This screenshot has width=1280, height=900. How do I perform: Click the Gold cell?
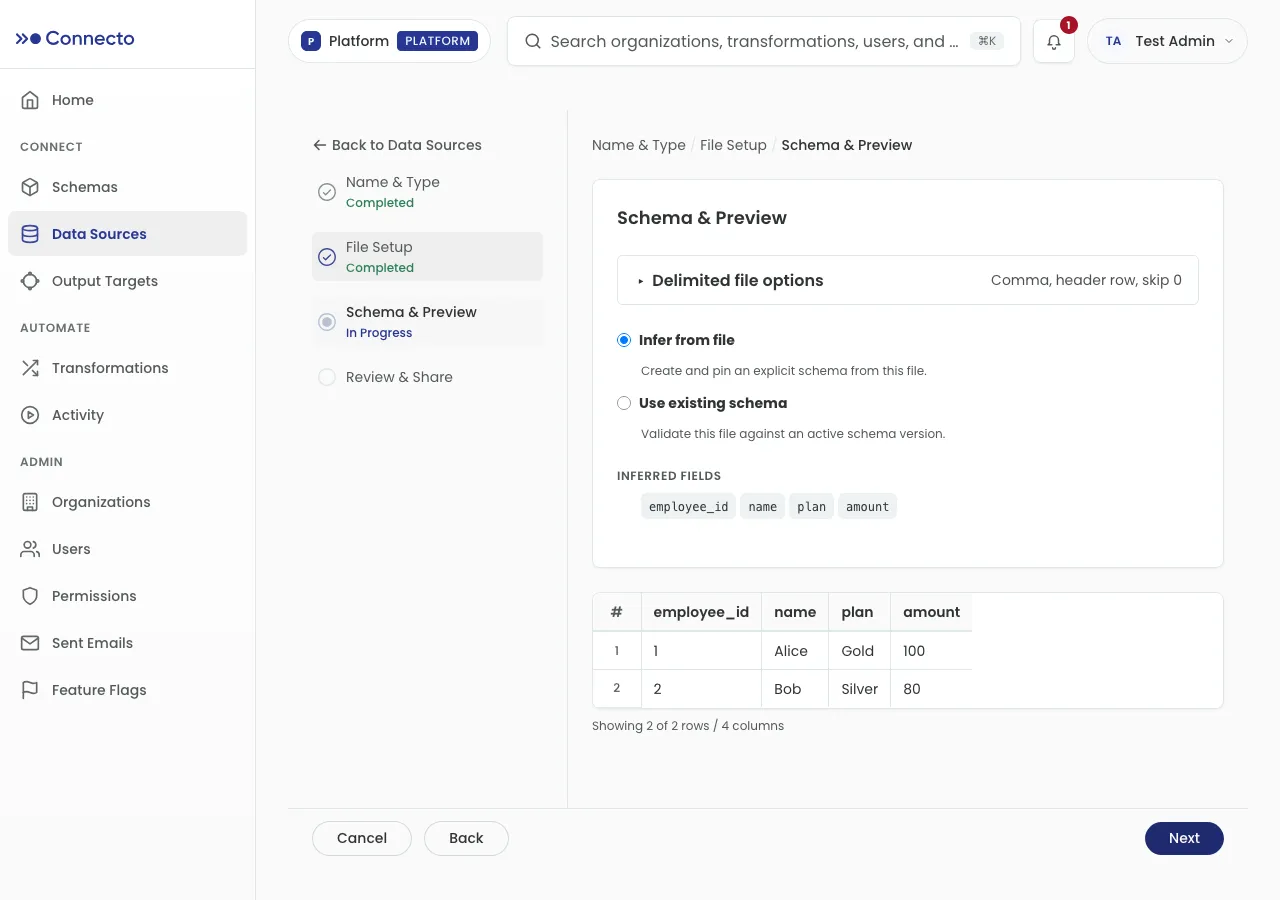pos(858,651)
